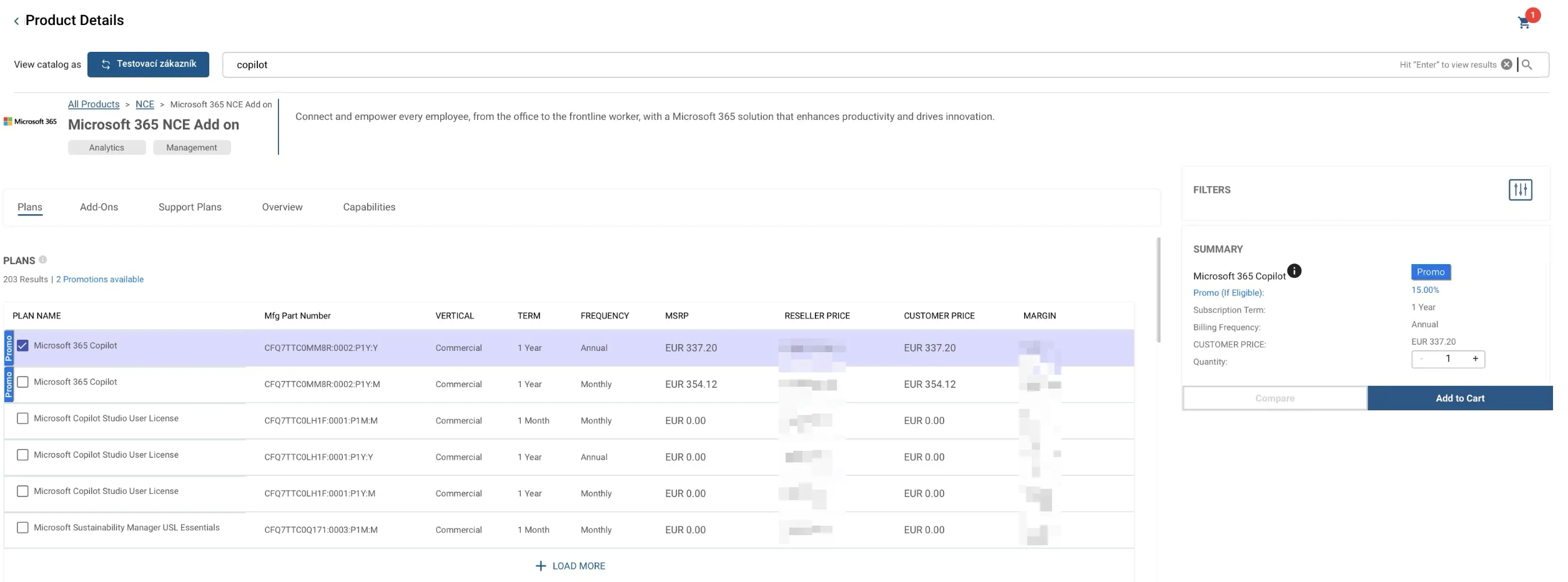This screenshot has height=582, width=1568.
Task: Switch to the Overview tab
Action: tap(282, 207)
